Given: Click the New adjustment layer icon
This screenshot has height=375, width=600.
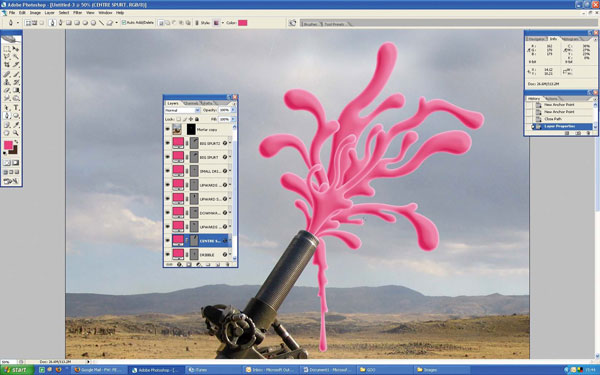Looking at the screenshot, I should (x=198, y=264).
